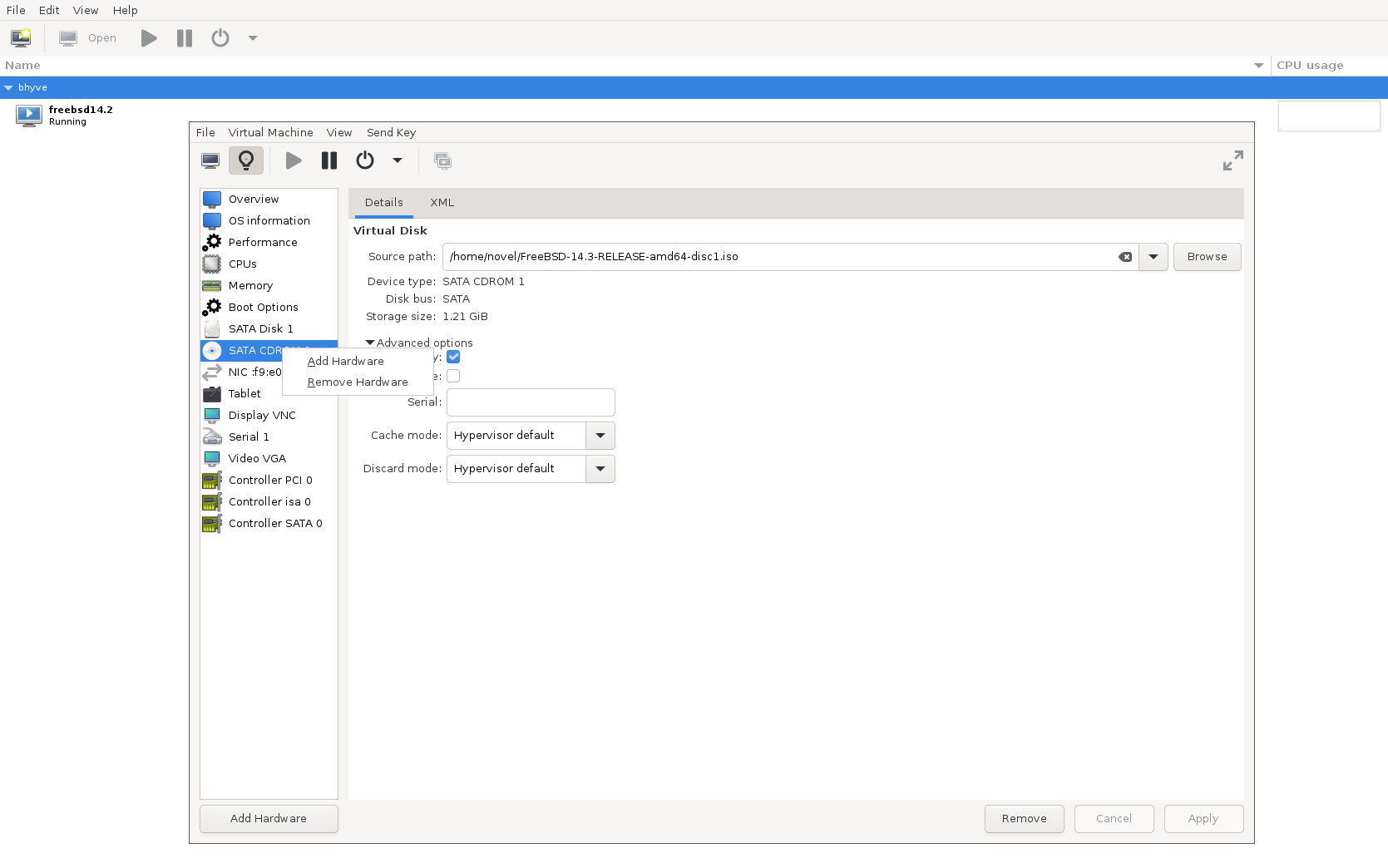Click into the Serial text field
The width and height of the screenshot is (1388, 868).
click(531, 402)
